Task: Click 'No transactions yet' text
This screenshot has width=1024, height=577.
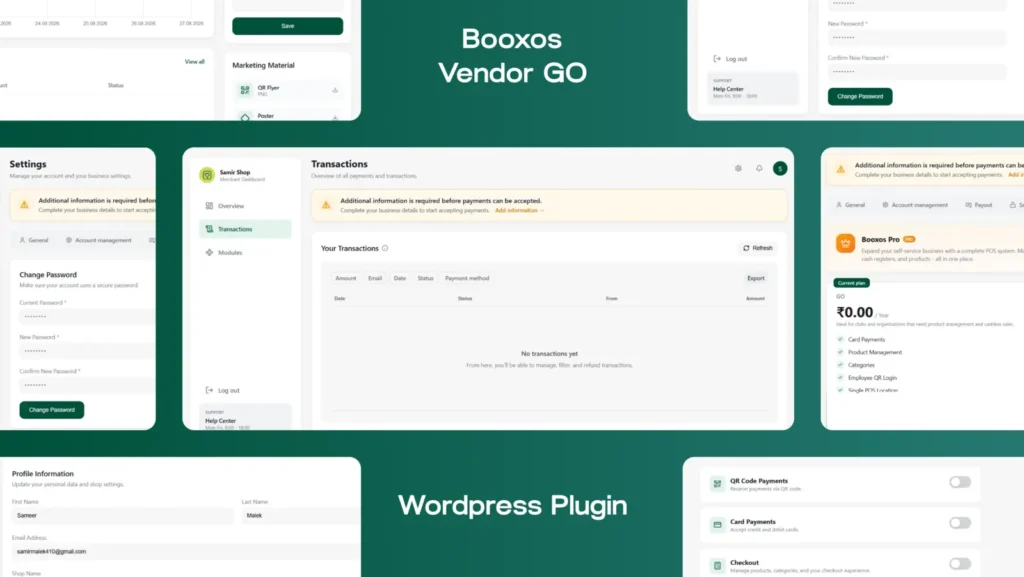Action: click(549, 354)
